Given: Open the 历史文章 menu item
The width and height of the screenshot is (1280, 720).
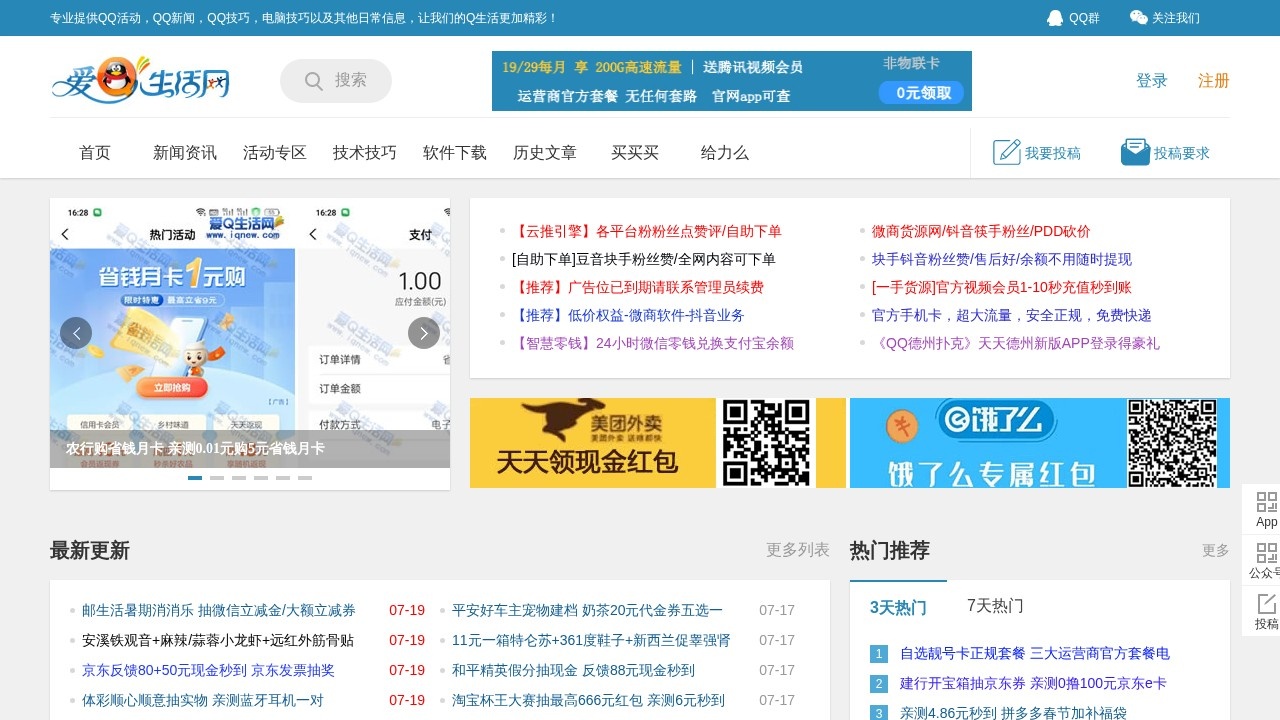Looking at the screenshot, I should pyautogui.click(x=545, y=153).
